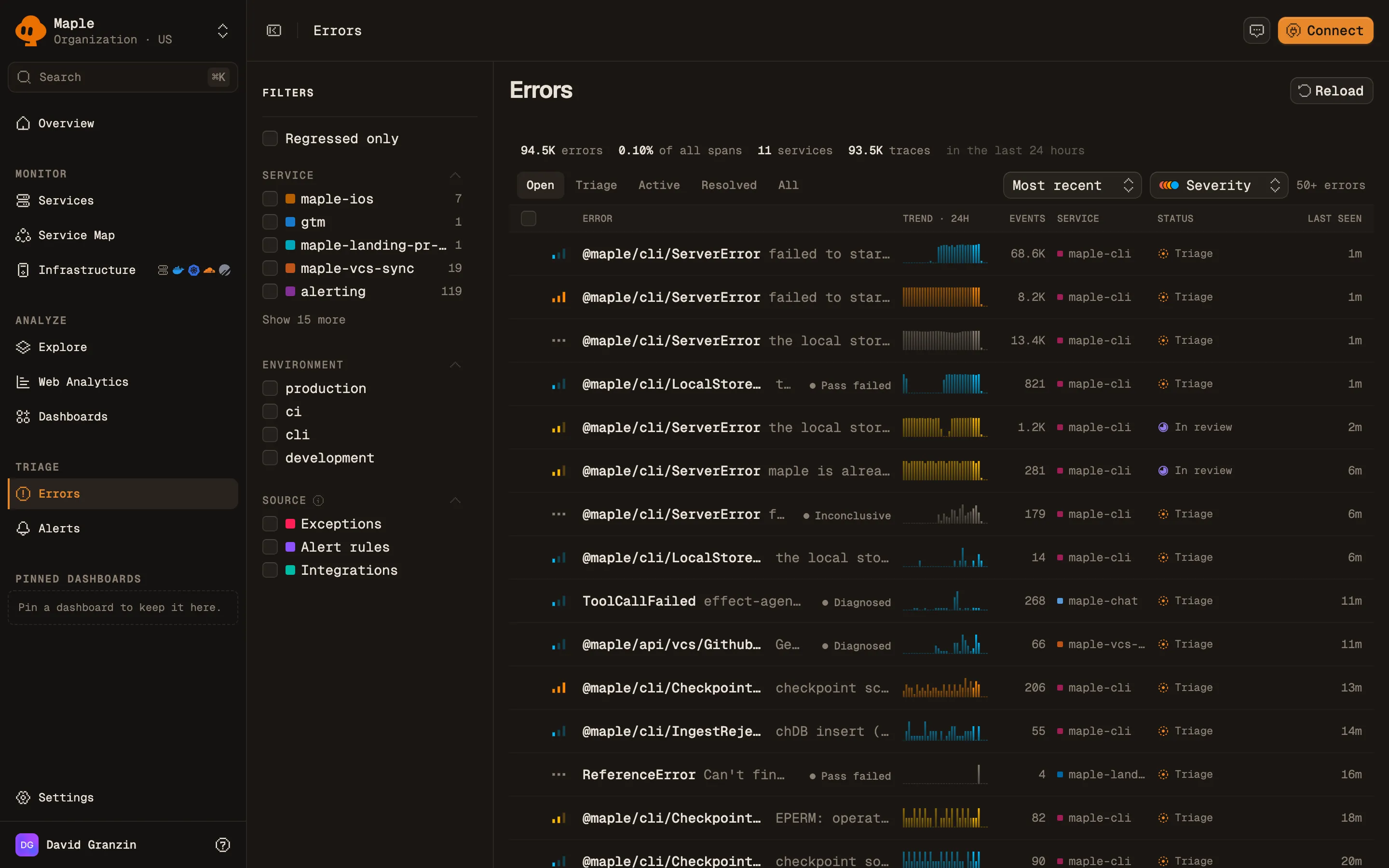Open Web Analytics
1389x868 pixels.
point(123,382)
